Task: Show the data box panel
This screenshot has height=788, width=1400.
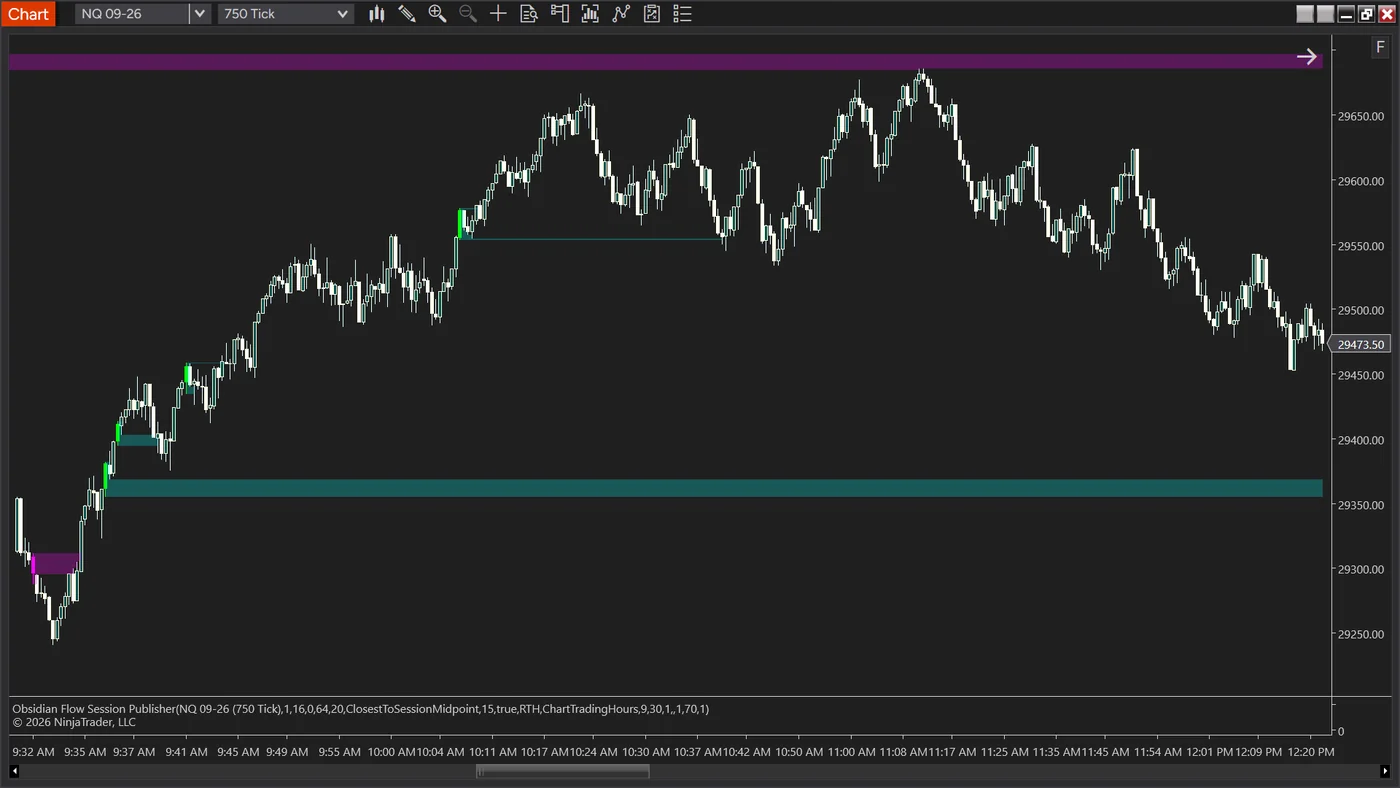Action: 529,14
